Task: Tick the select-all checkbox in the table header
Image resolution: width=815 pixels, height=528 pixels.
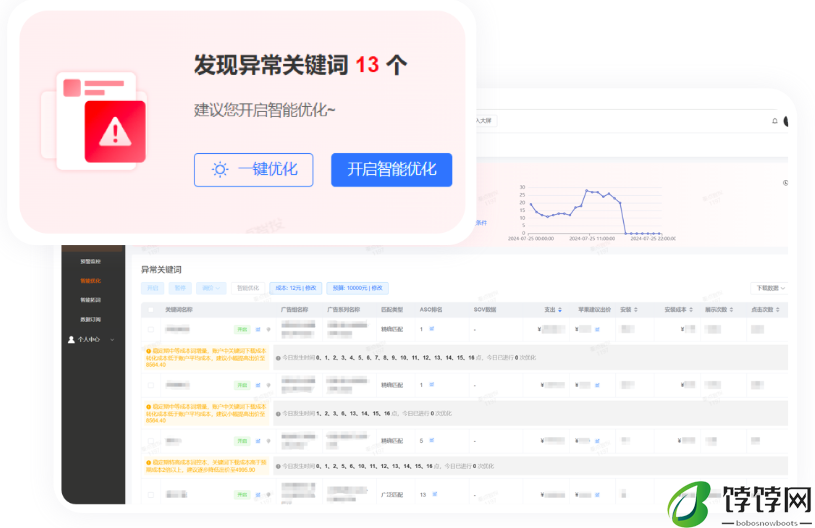Action: click(151, 310)
